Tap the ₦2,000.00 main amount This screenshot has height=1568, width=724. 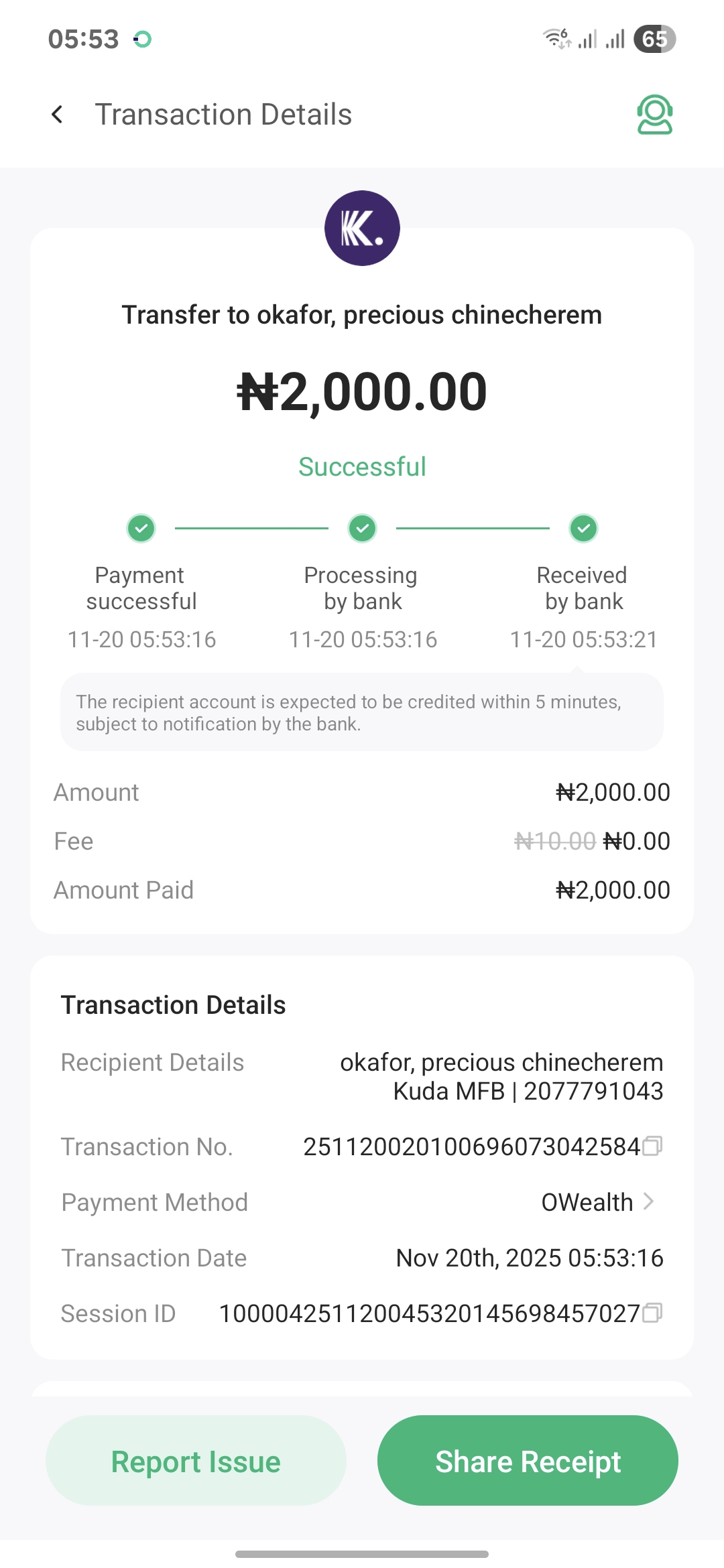[x=362, y=392]
